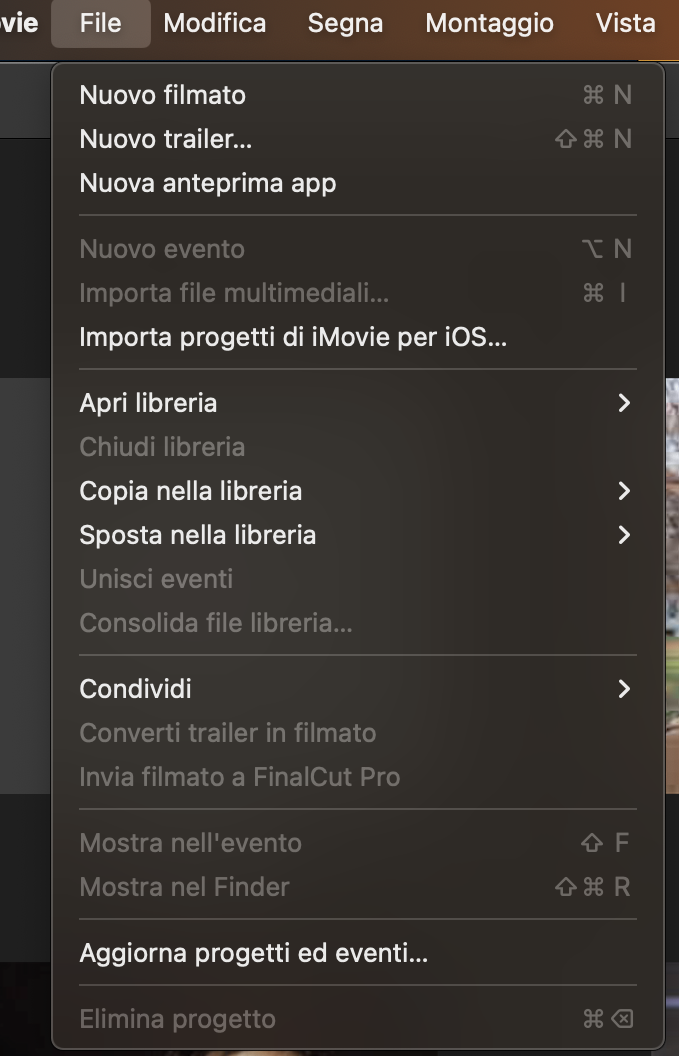Expand the Apri libreria submenu chevron
679x1056 pixels.
tap(624, 403)
